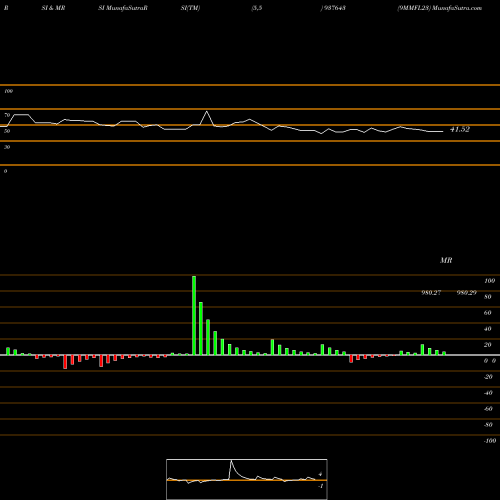Click the 'SI & MR' header text
The image size is (500, 500).
[x=53, y=8]
